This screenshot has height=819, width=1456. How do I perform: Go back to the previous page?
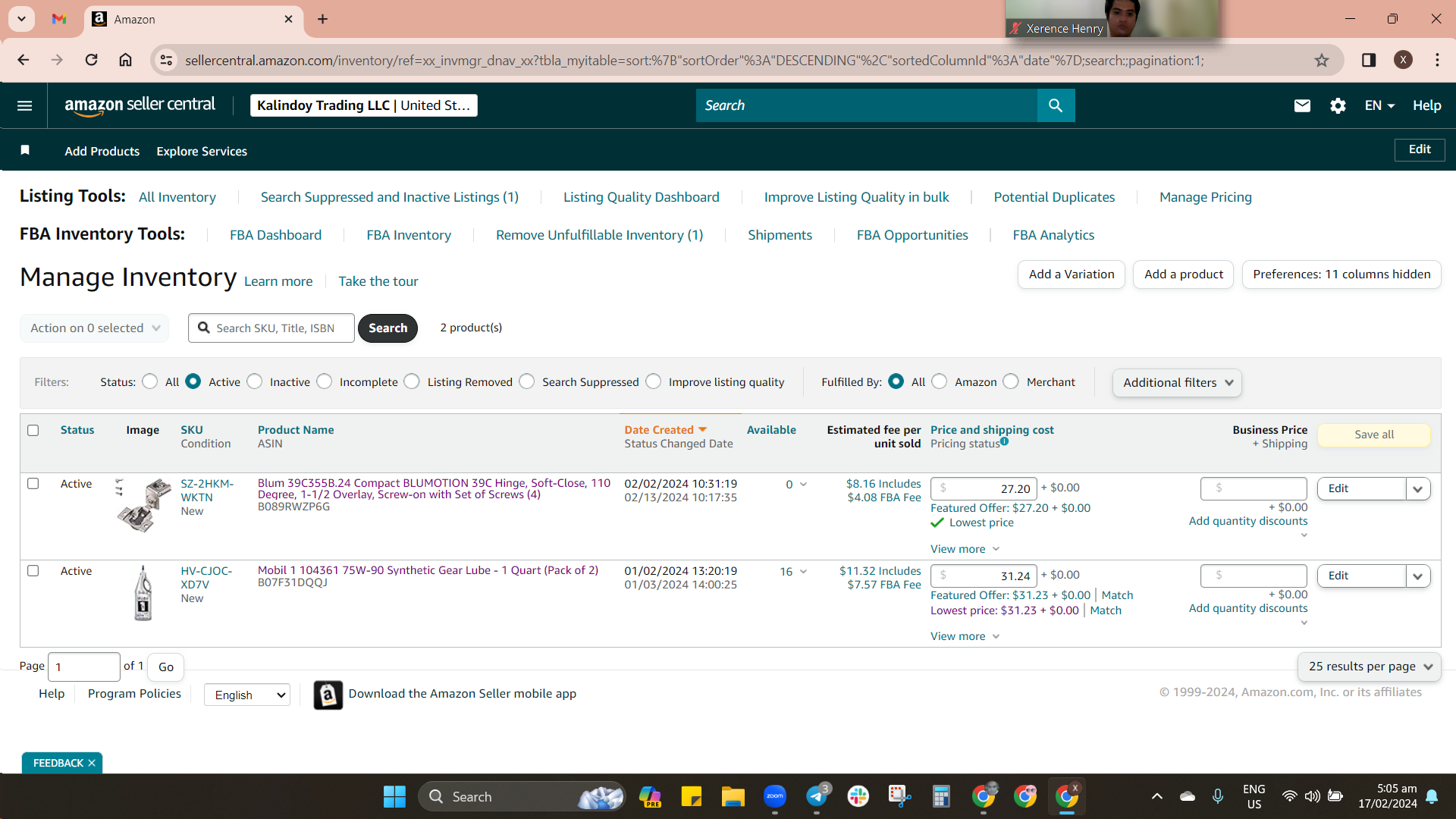point(24,60)
